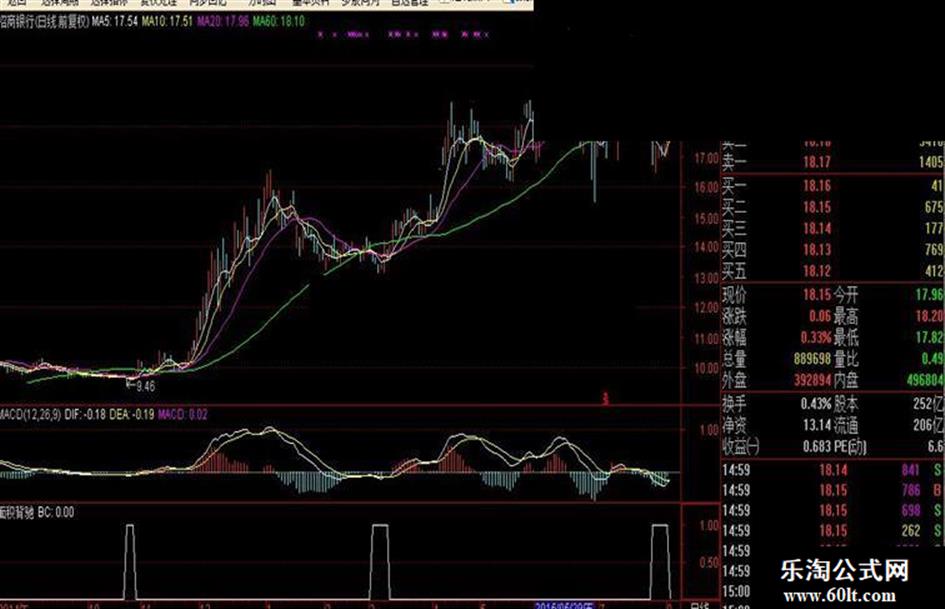Click the DIF: -0.18 value
Viewport: 945px width, 609px height.
tap(84, 415)
